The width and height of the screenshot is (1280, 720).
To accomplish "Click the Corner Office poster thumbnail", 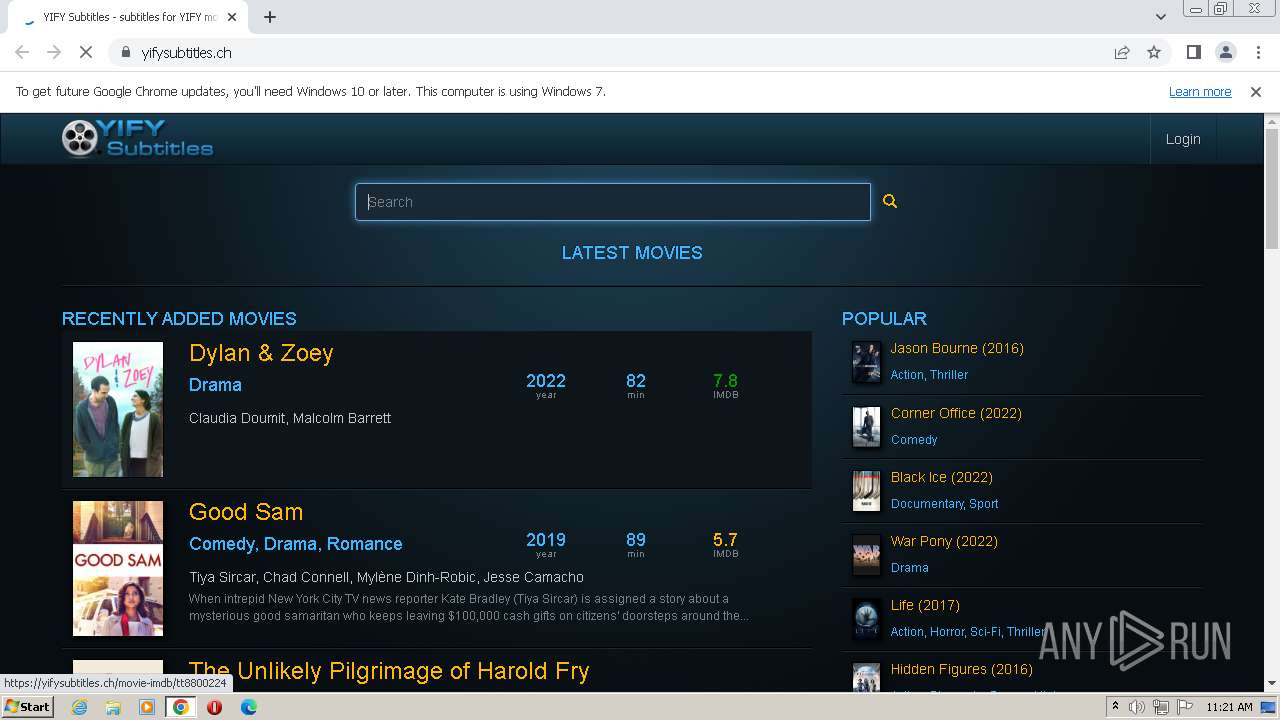I will pos(866,427).
